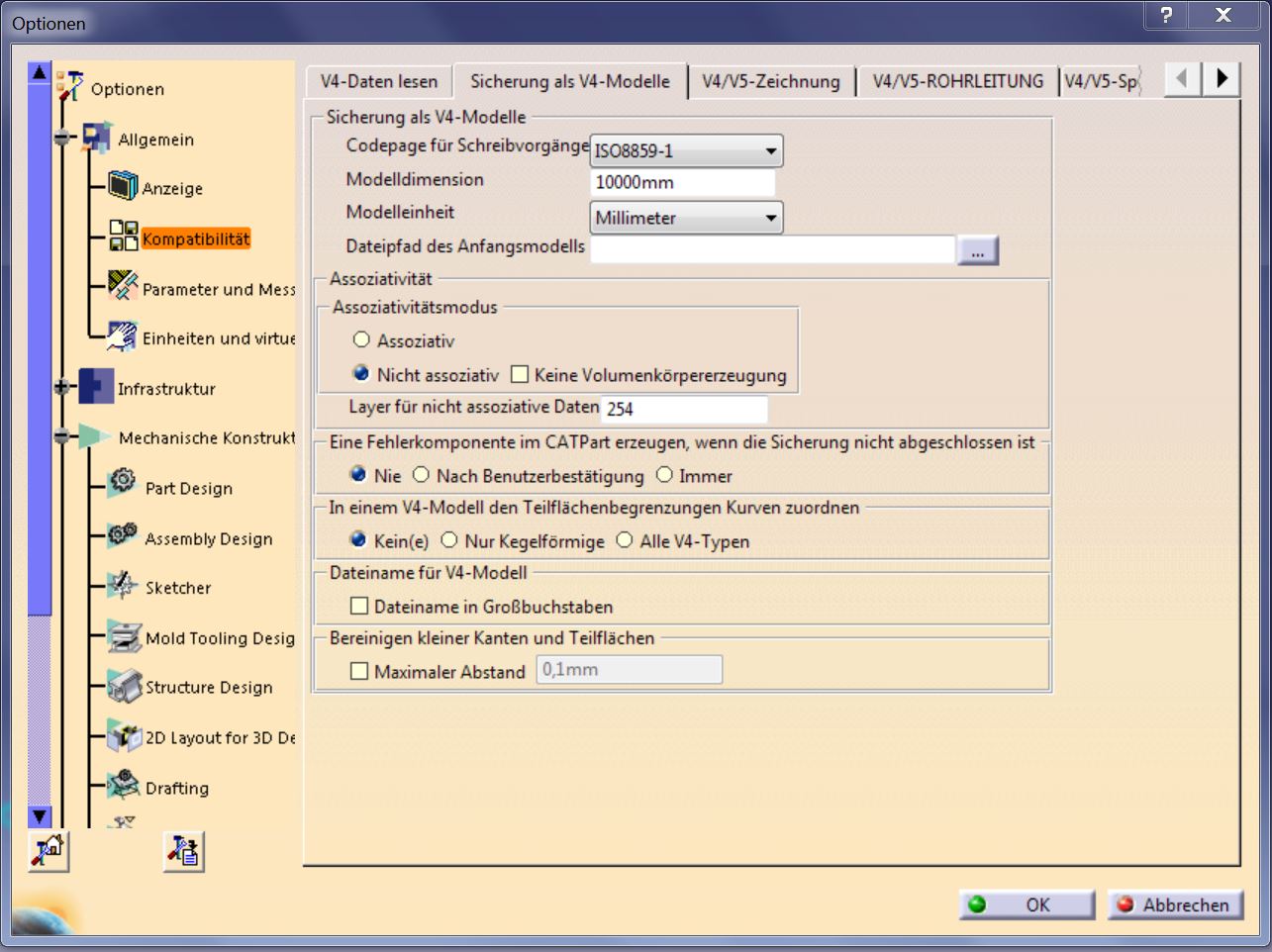Viewport: 1272px width, 952px height.
Task: Click the Drafting icon
Action: point(124,786)
